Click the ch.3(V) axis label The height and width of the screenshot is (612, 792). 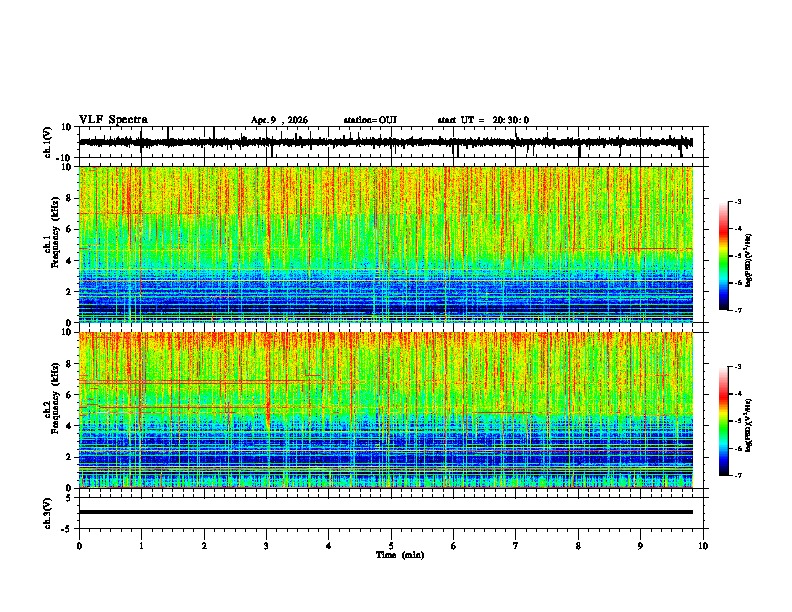click(x=47, y=513)
